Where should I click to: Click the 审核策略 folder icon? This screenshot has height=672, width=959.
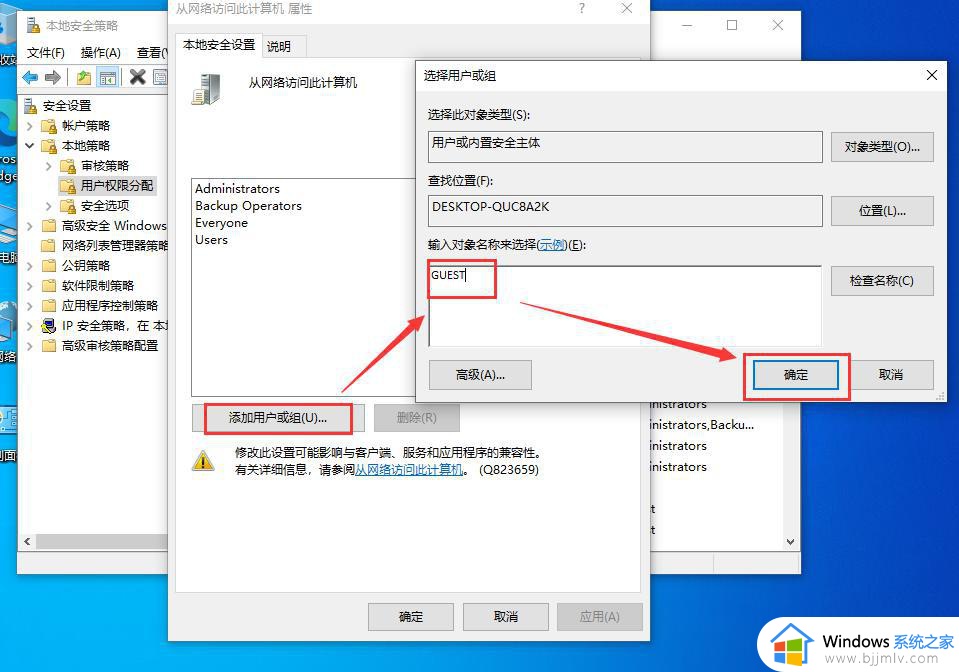click(68, 166)
